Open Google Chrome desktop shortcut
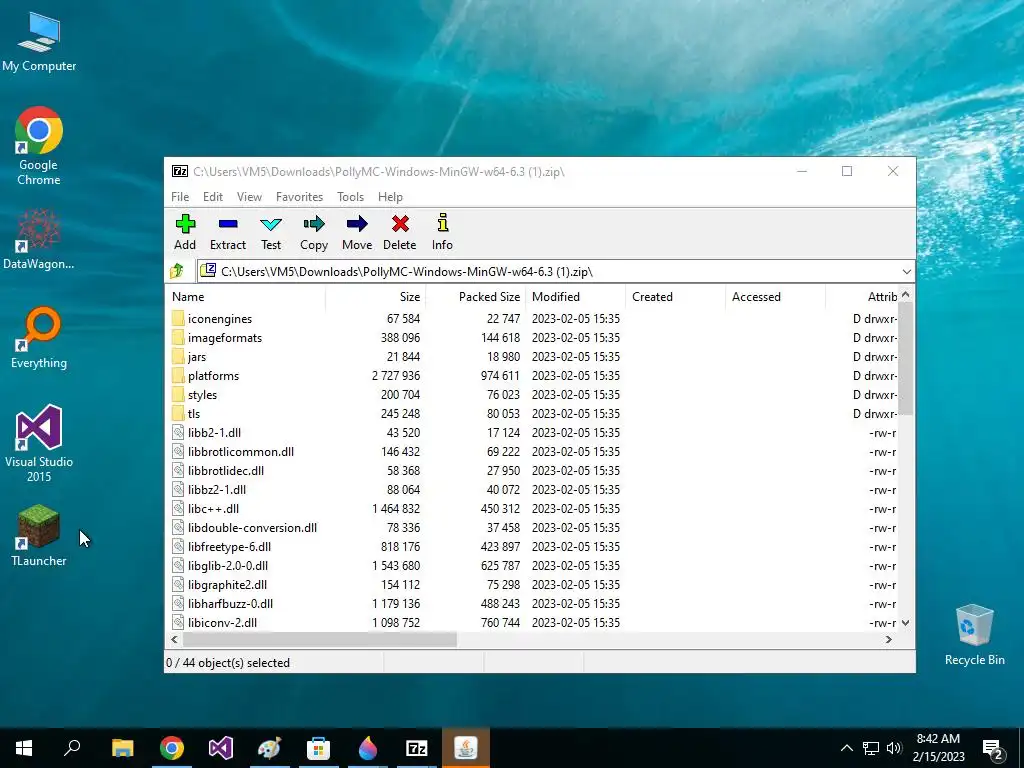The height and width of the screenshot is (768, 1024). click(39, 146)
